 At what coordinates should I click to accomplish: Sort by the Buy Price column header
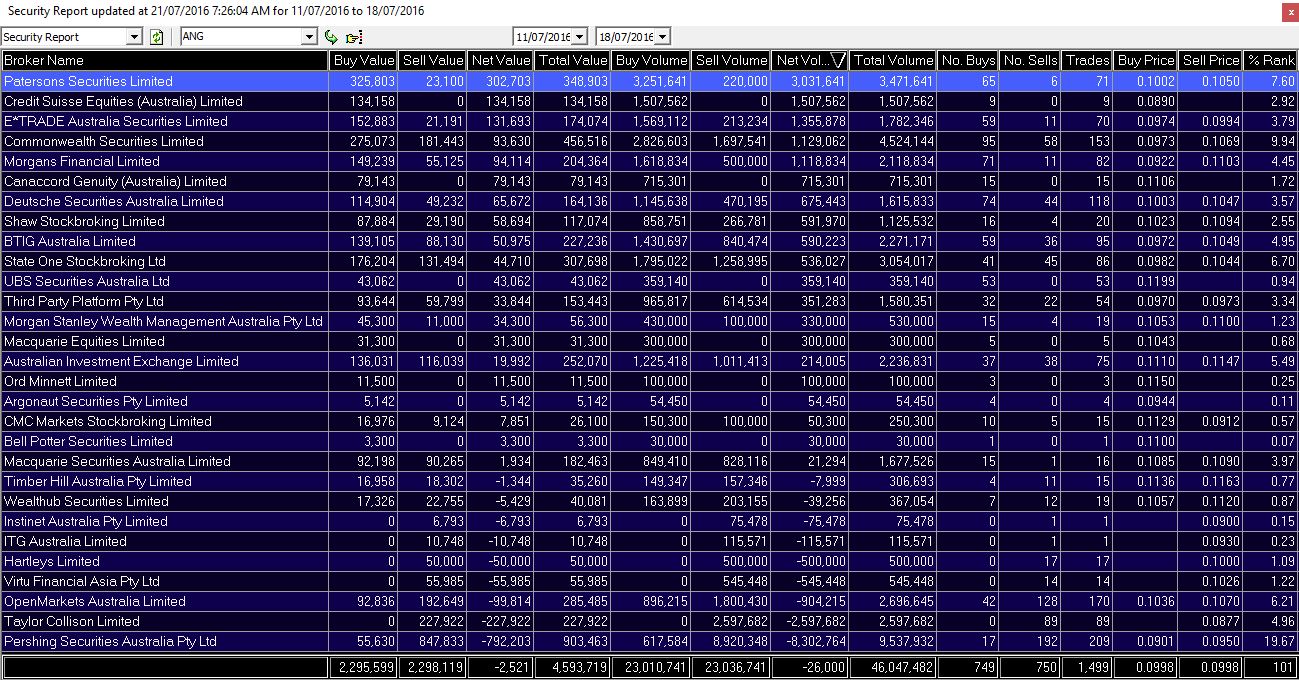(x=1145, y=61)
